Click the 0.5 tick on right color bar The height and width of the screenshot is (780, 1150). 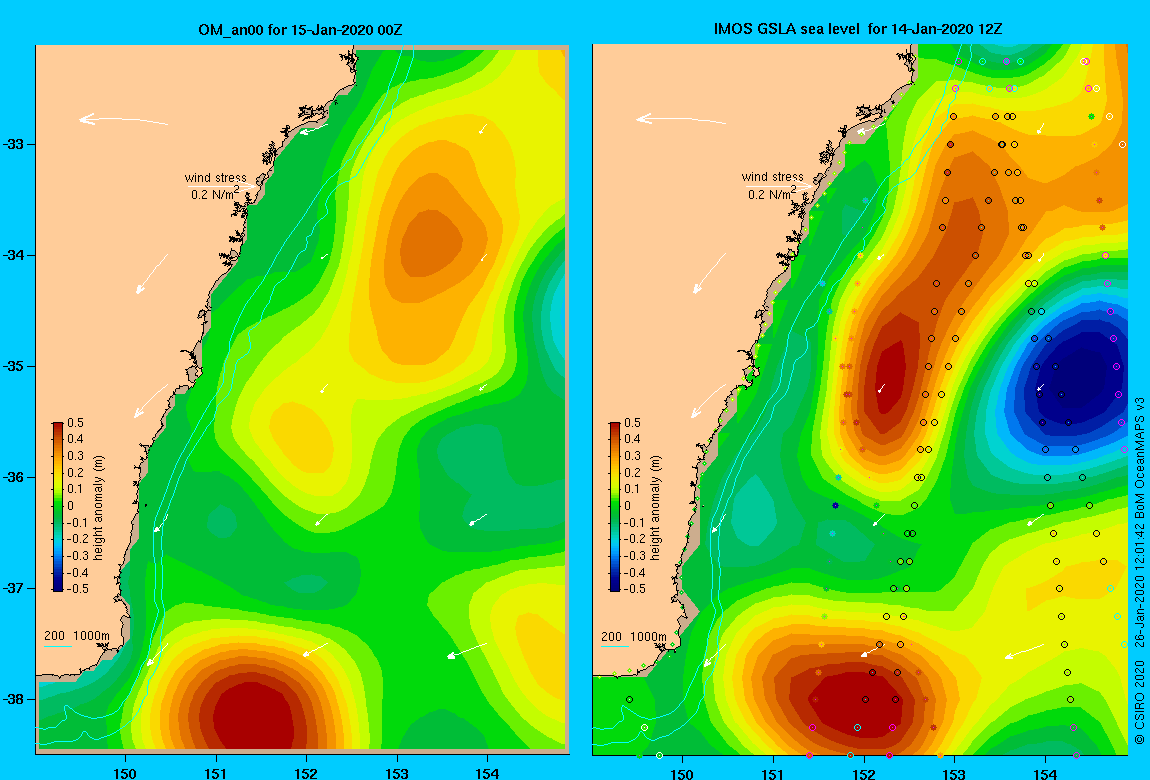point(633,423)
